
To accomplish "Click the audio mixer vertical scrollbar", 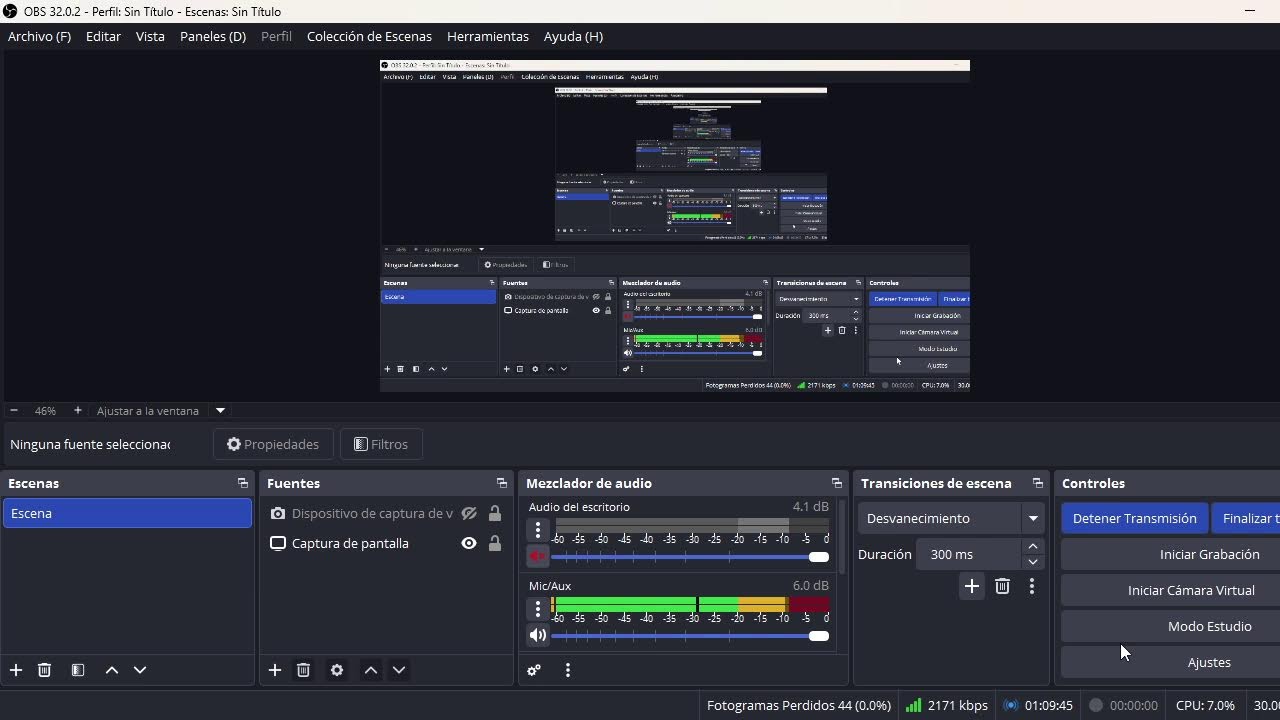I will coord(842,537).
